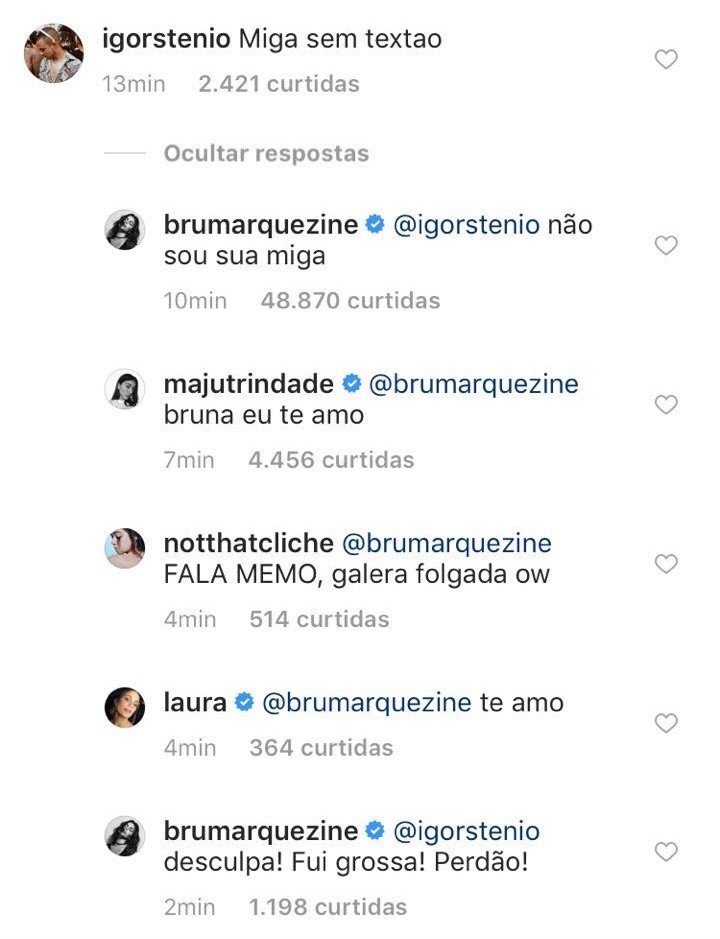Screen dimensions: 720x939
Task: Open laura's profile avatar
Action: pyautogui.click(x=125, y=708)
